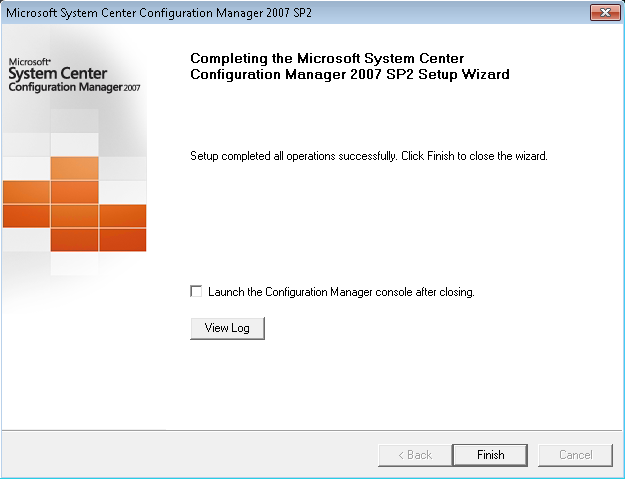Click 'Setup completed all operations successfully' text
The width and height of the screenshot is (625, 479).
point(294,156)
